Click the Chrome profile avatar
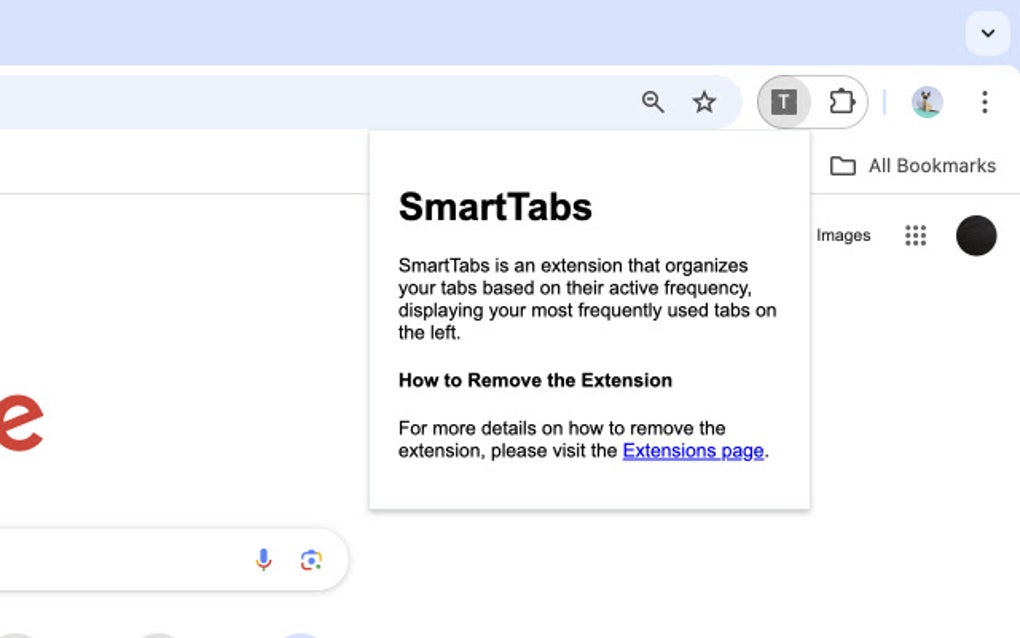The width and height of the screenshot is (1020, 638). pos(926,101)
